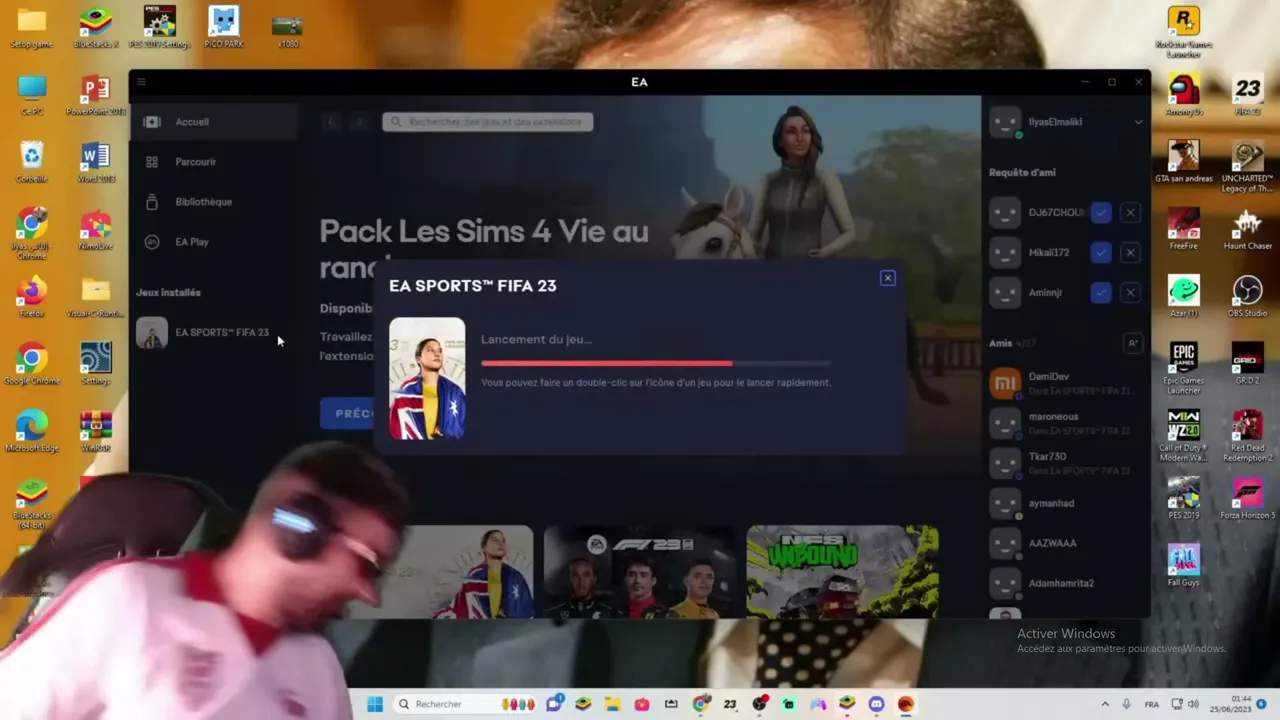Open the Accueil page in EA sidebar
Screen dimensions: 1280x720
coord(214,122)
